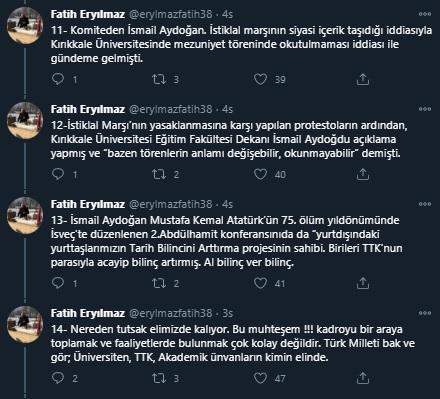Screen dimensions: 440x399
Task: Retweet the tweet numbered 11
Action: (159, 79)
